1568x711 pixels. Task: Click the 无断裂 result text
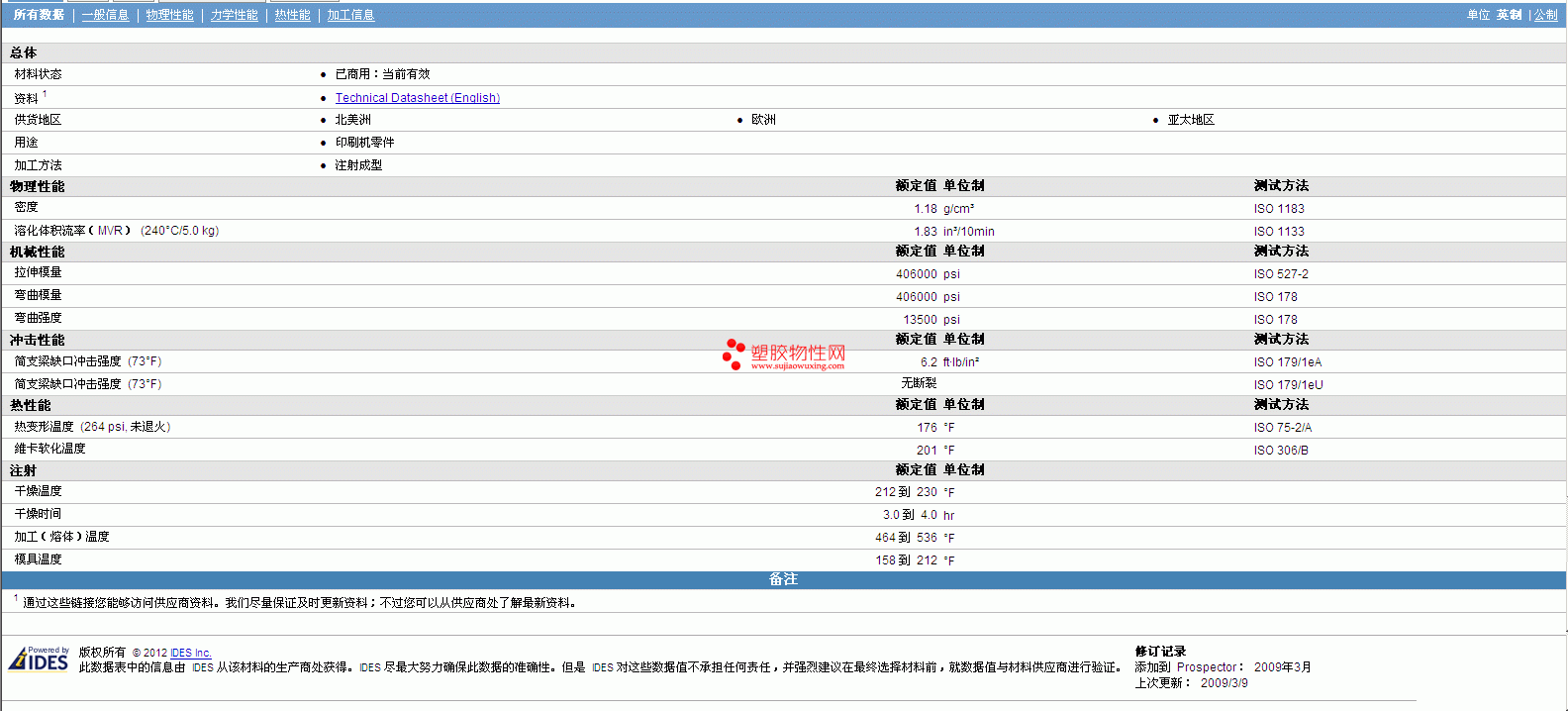click(919, 383)
